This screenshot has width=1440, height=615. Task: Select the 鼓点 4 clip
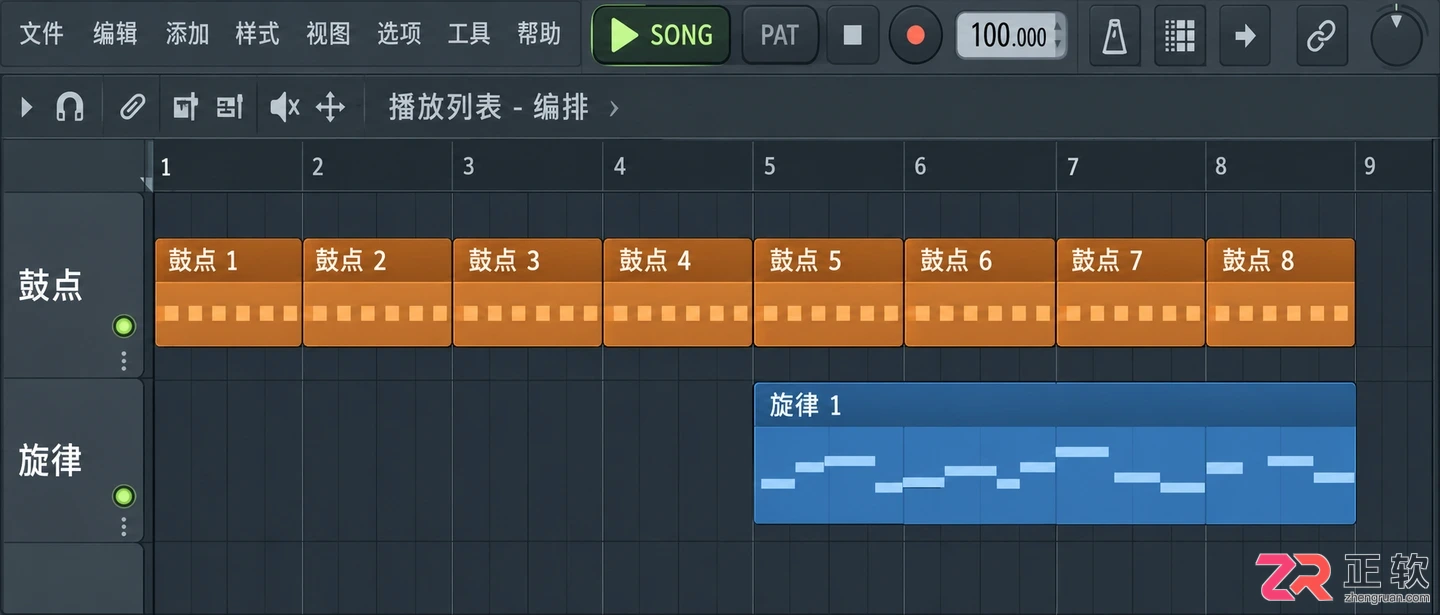[x=678, y=292]
